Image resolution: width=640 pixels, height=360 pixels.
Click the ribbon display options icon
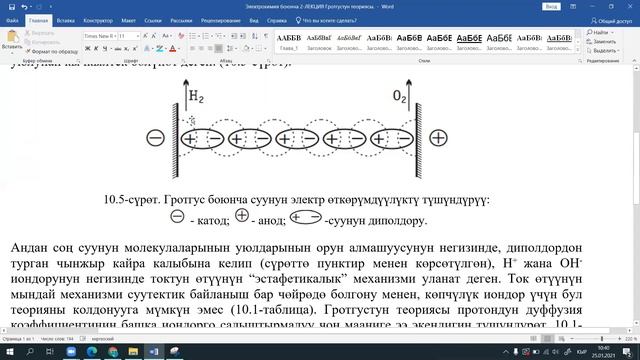pyautogui.click(x=573, y=7)
